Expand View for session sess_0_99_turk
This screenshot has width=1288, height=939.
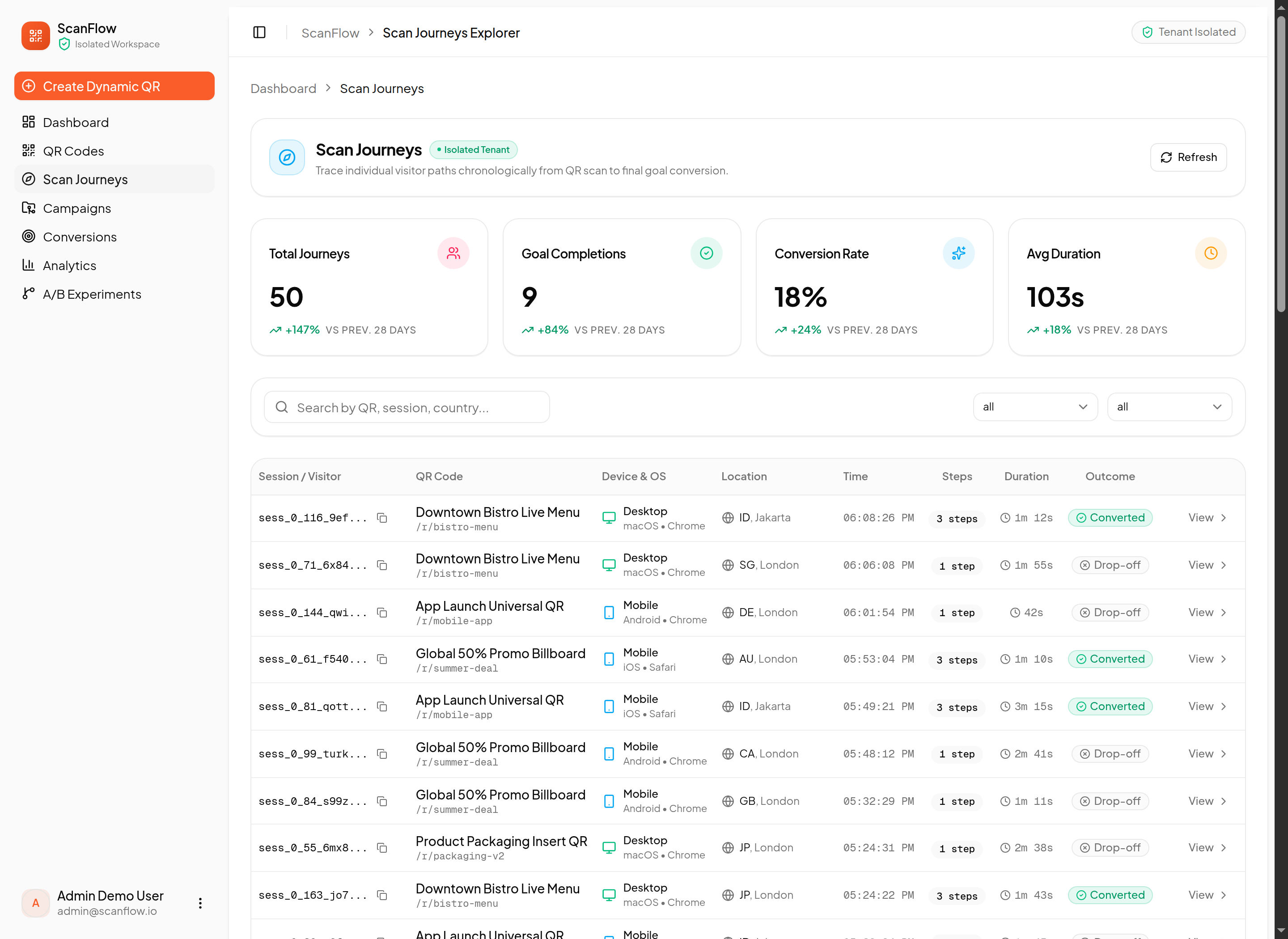click(x=1207, y=754)
